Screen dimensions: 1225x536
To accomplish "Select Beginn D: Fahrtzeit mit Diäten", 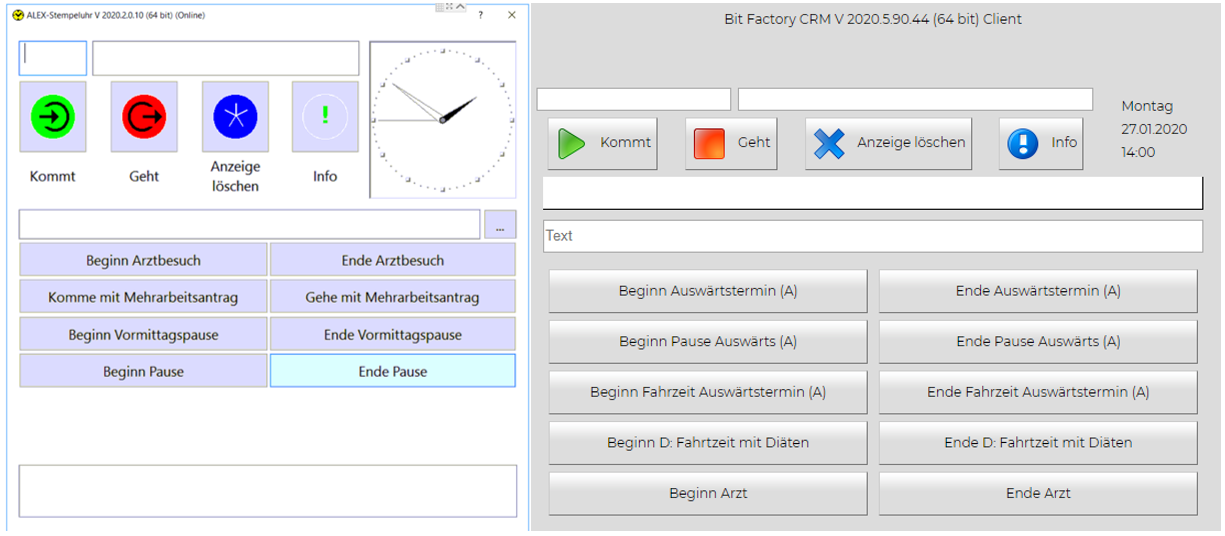I will 708,442.
